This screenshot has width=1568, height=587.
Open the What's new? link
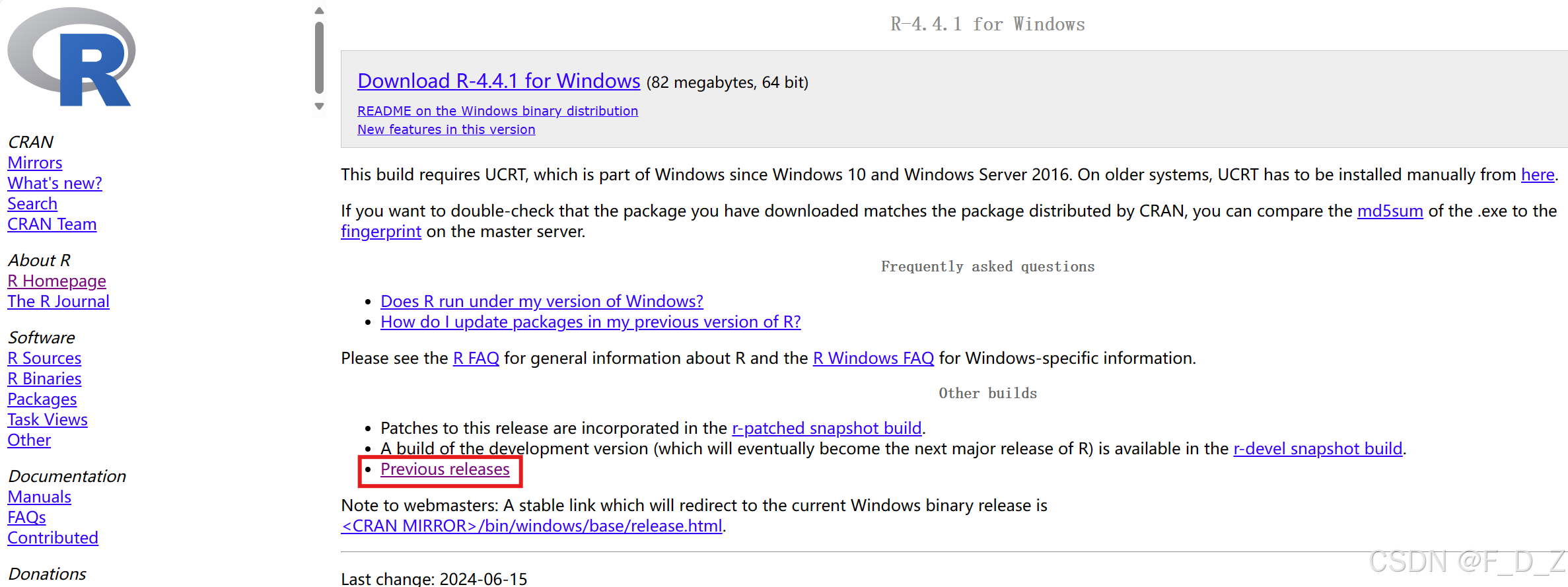(55, 183)
